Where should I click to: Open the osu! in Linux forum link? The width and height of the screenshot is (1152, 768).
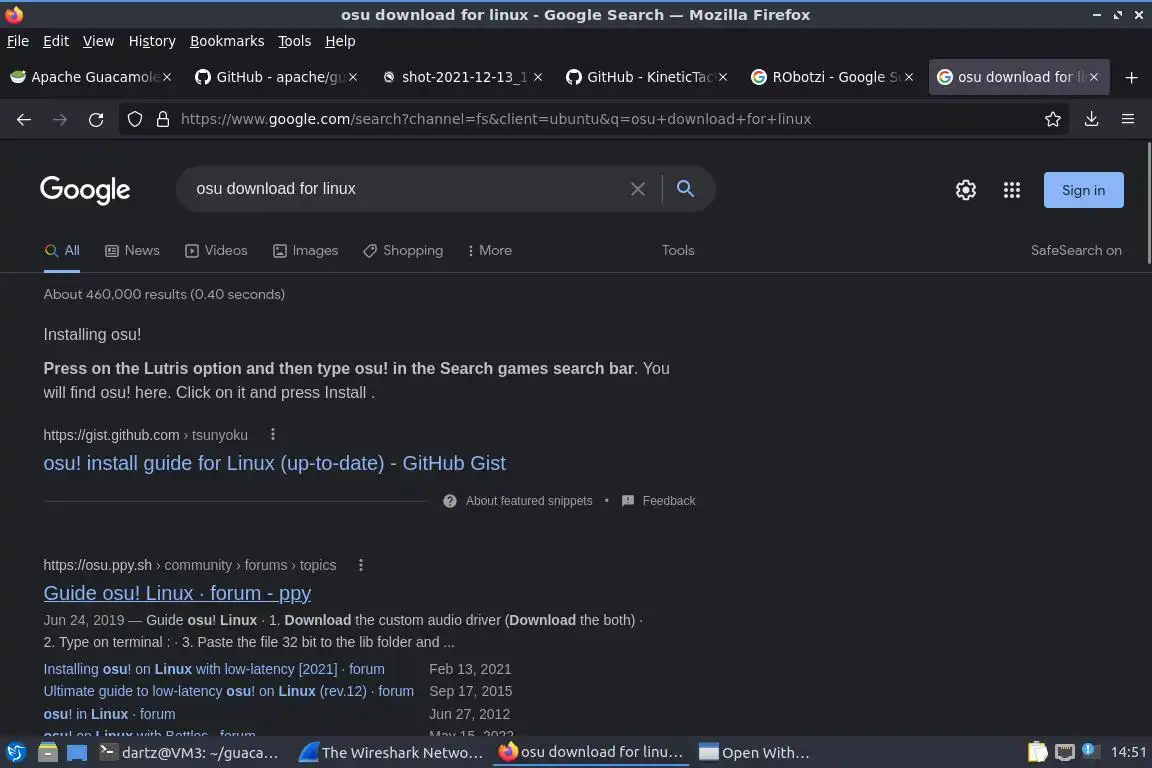pos(109,714)
